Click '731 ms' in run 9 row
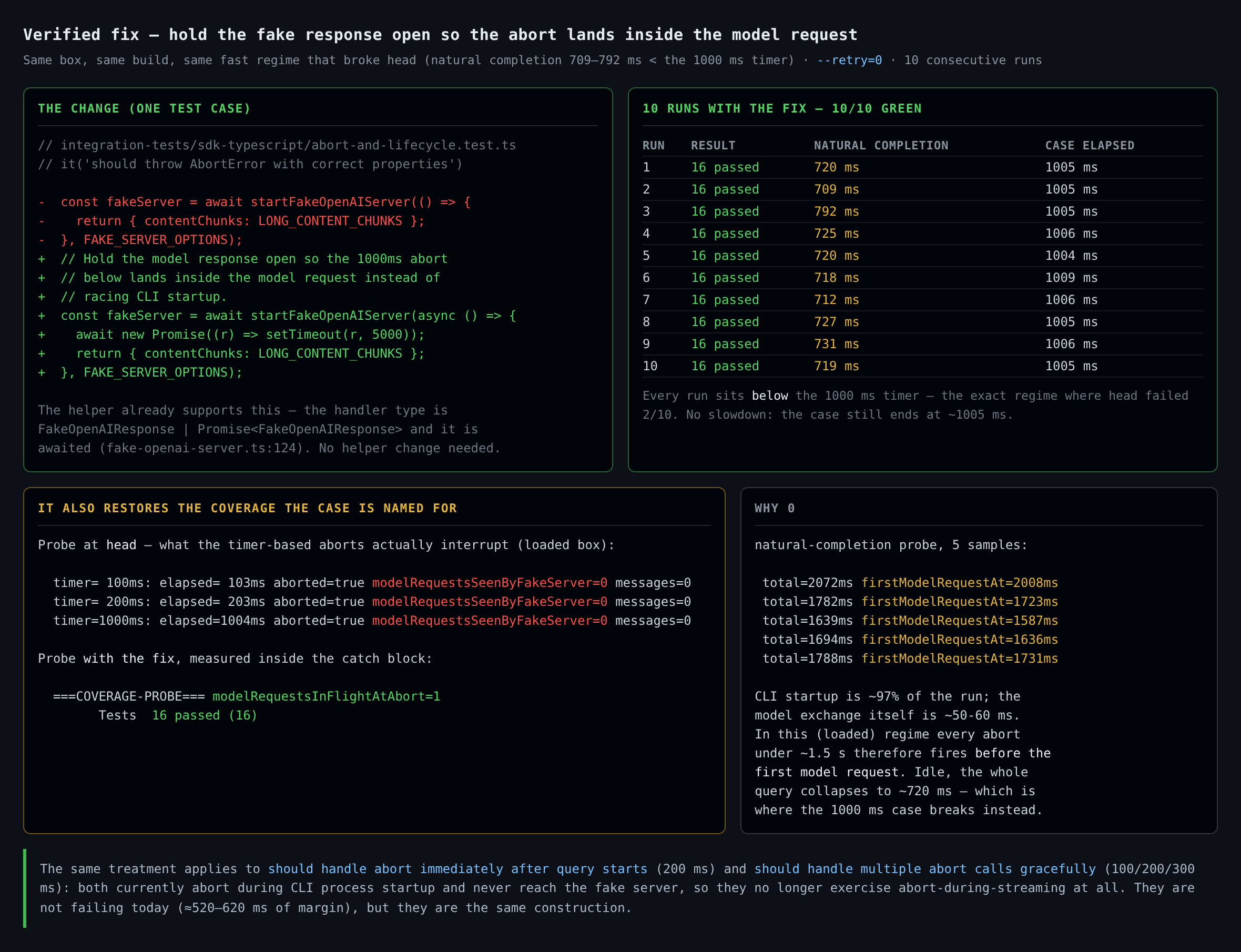 836,344
